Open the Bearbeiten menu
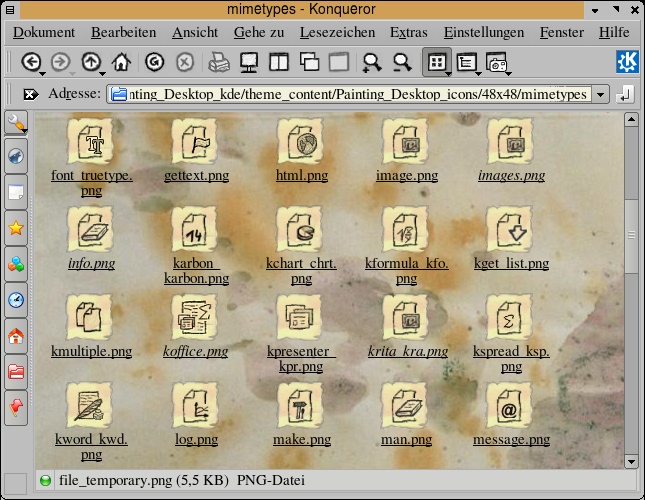This screenshot has width=645, height=500. tap(123, 32)
